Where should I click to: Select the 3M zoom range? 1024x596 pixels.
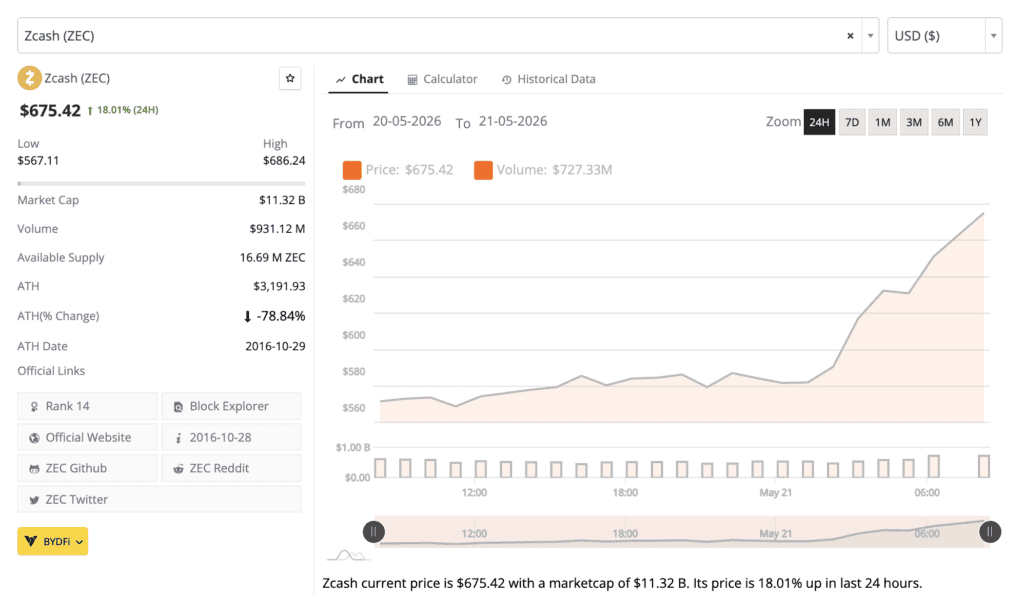914,122
